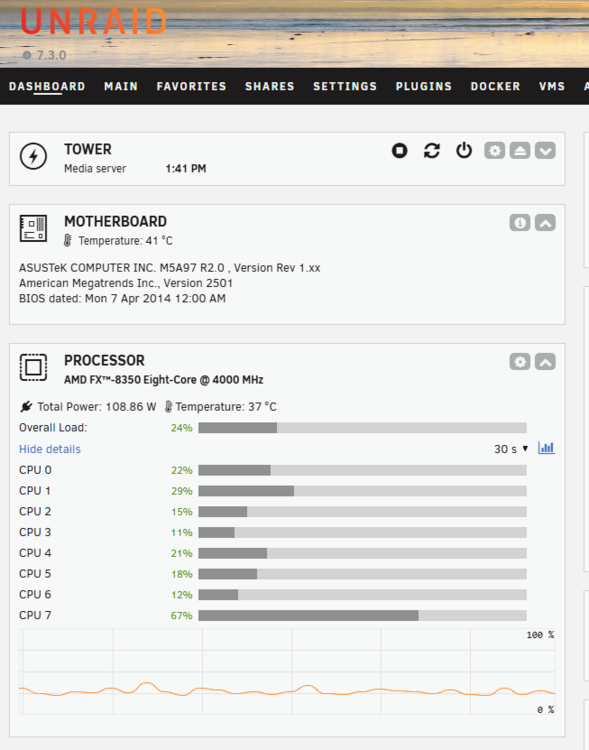The height and width of the screenshot is (750, 589).
Task: Click the CPU 3 label
Action: [35, 532]
